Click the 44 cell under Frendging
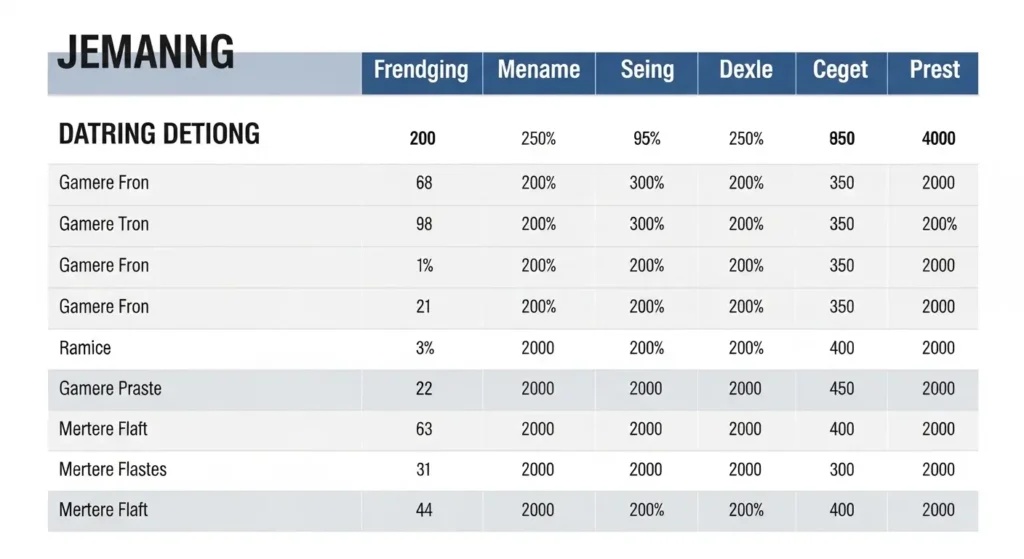Viewport: 1024px width, 559px height. point(424,510)
